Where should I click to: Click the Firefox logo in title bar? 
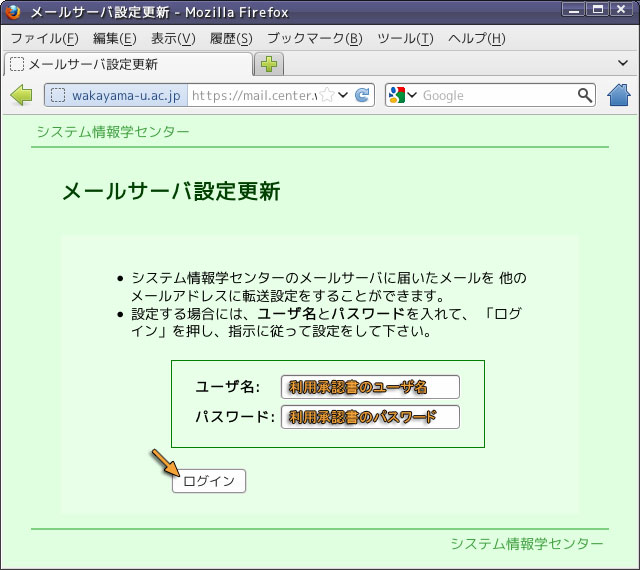[x=13, y=12]
